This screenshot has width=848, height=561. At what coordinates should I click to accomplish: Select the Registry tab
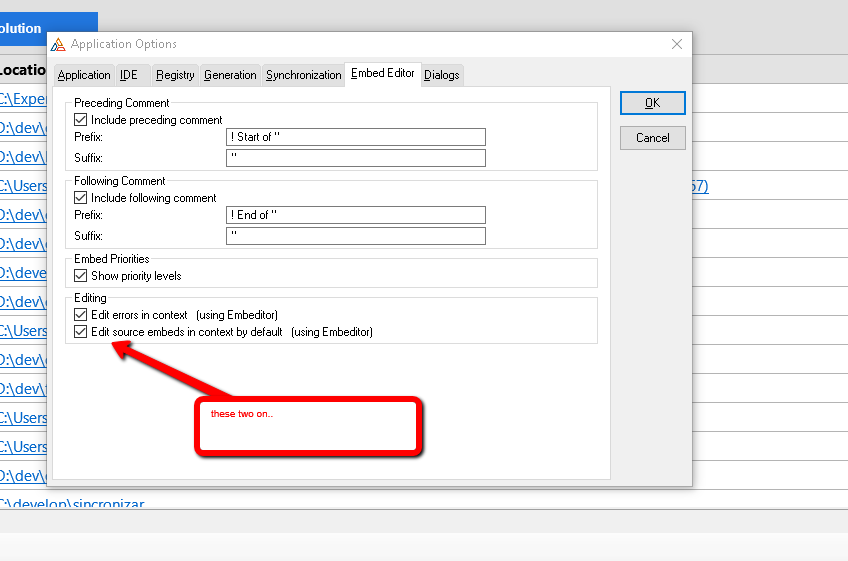pyautogui.click(x=175, y=75)
